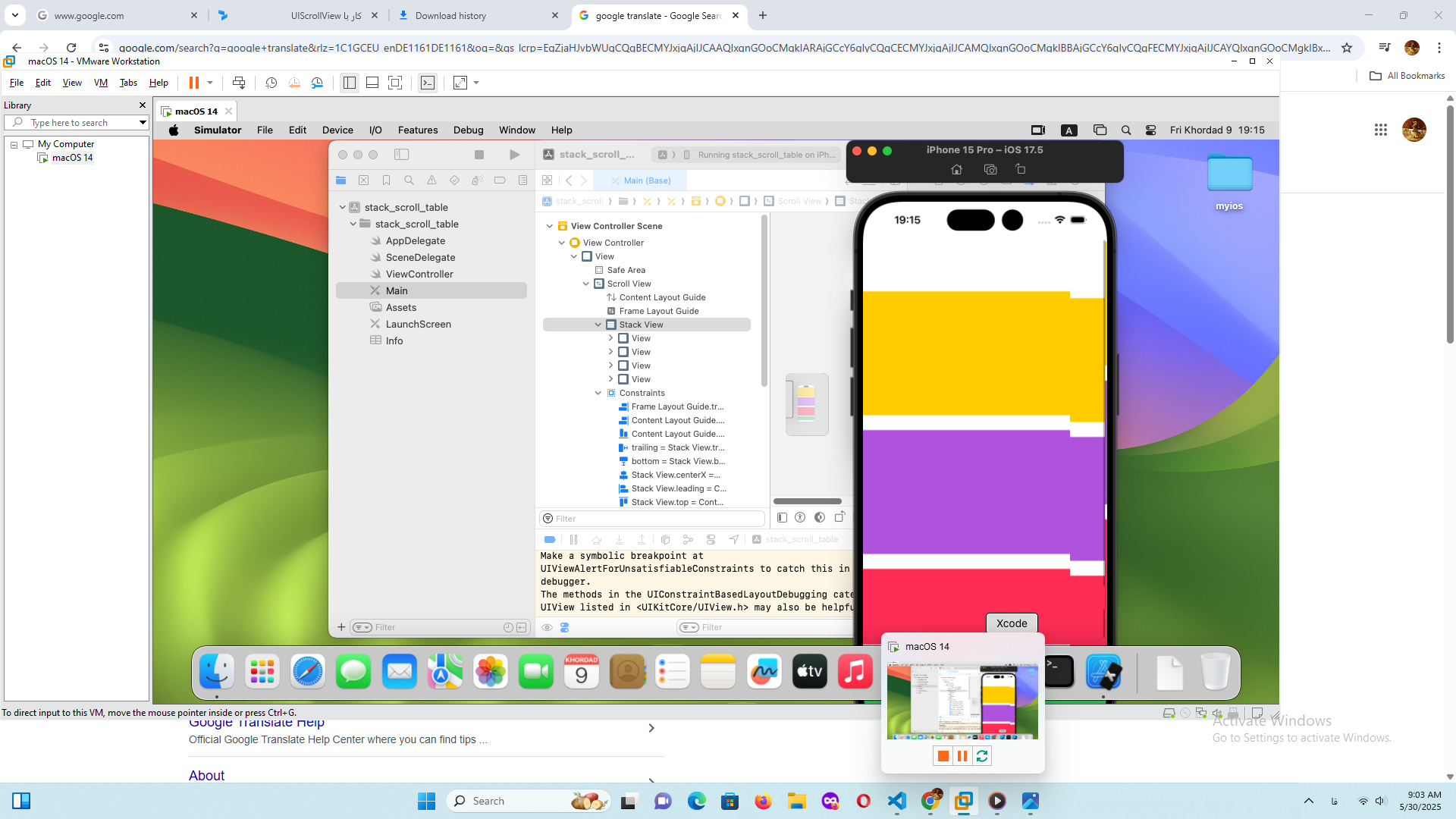Viewport: 1456px width, 819px height.
Task: Select the Frame Layout Guide item
Action: (658, 311)
